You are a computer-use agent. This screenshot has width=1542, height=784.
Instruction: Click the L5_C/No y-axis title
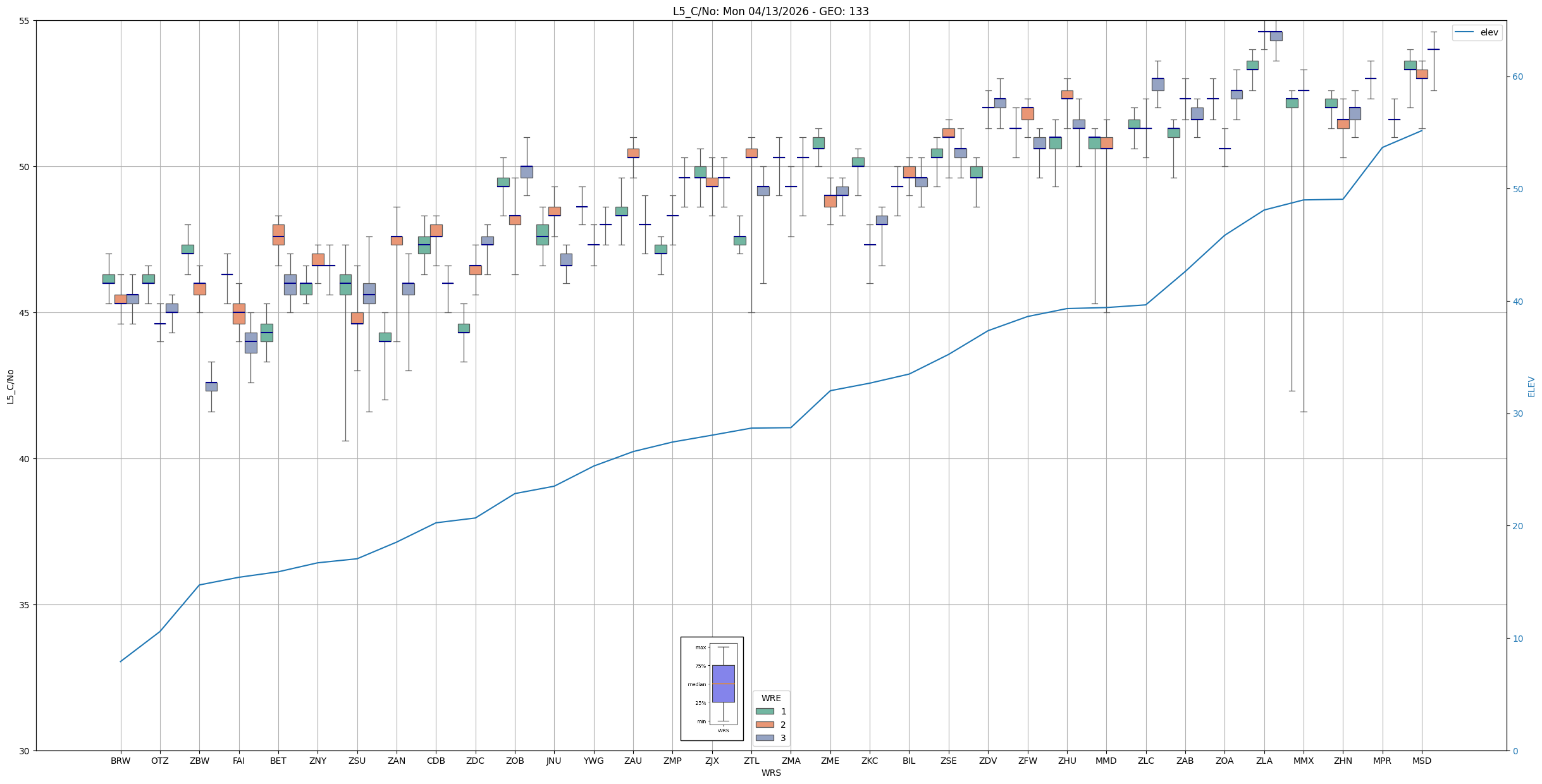click(x=10, y=386)
